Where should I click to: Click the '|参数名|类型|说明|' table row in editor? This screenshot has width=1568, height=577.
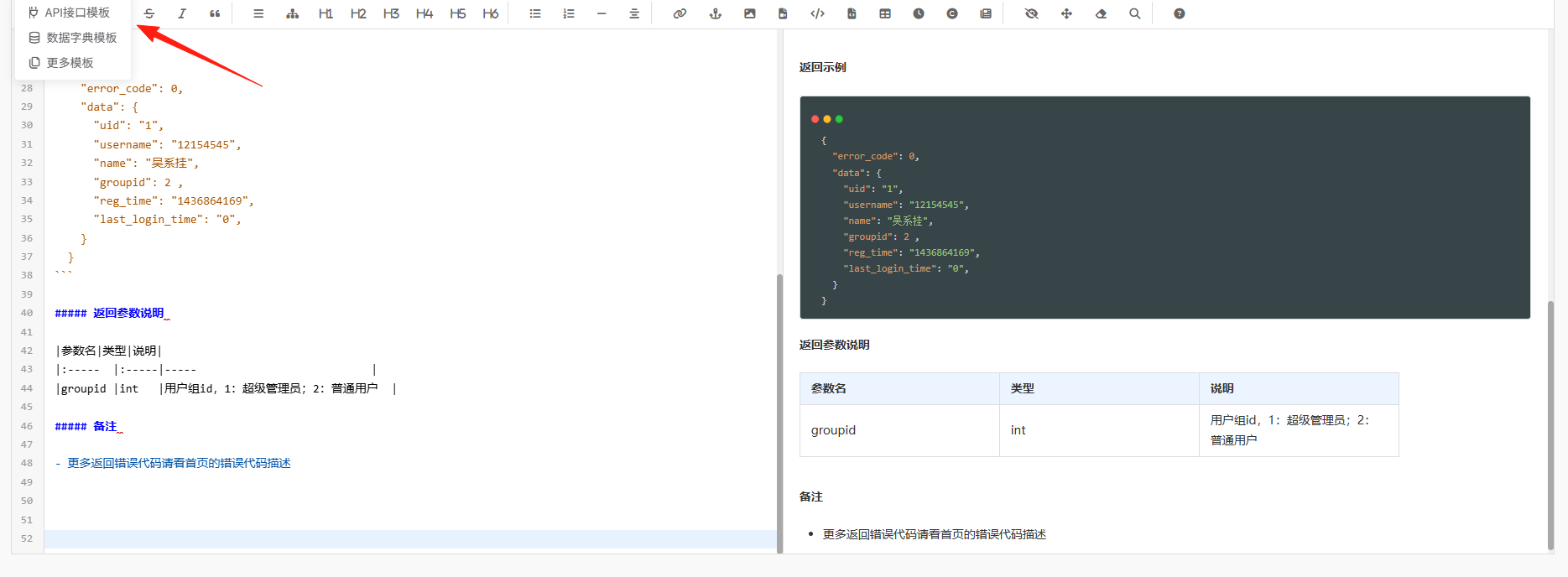pyautogui.click(x=108, y=351)
